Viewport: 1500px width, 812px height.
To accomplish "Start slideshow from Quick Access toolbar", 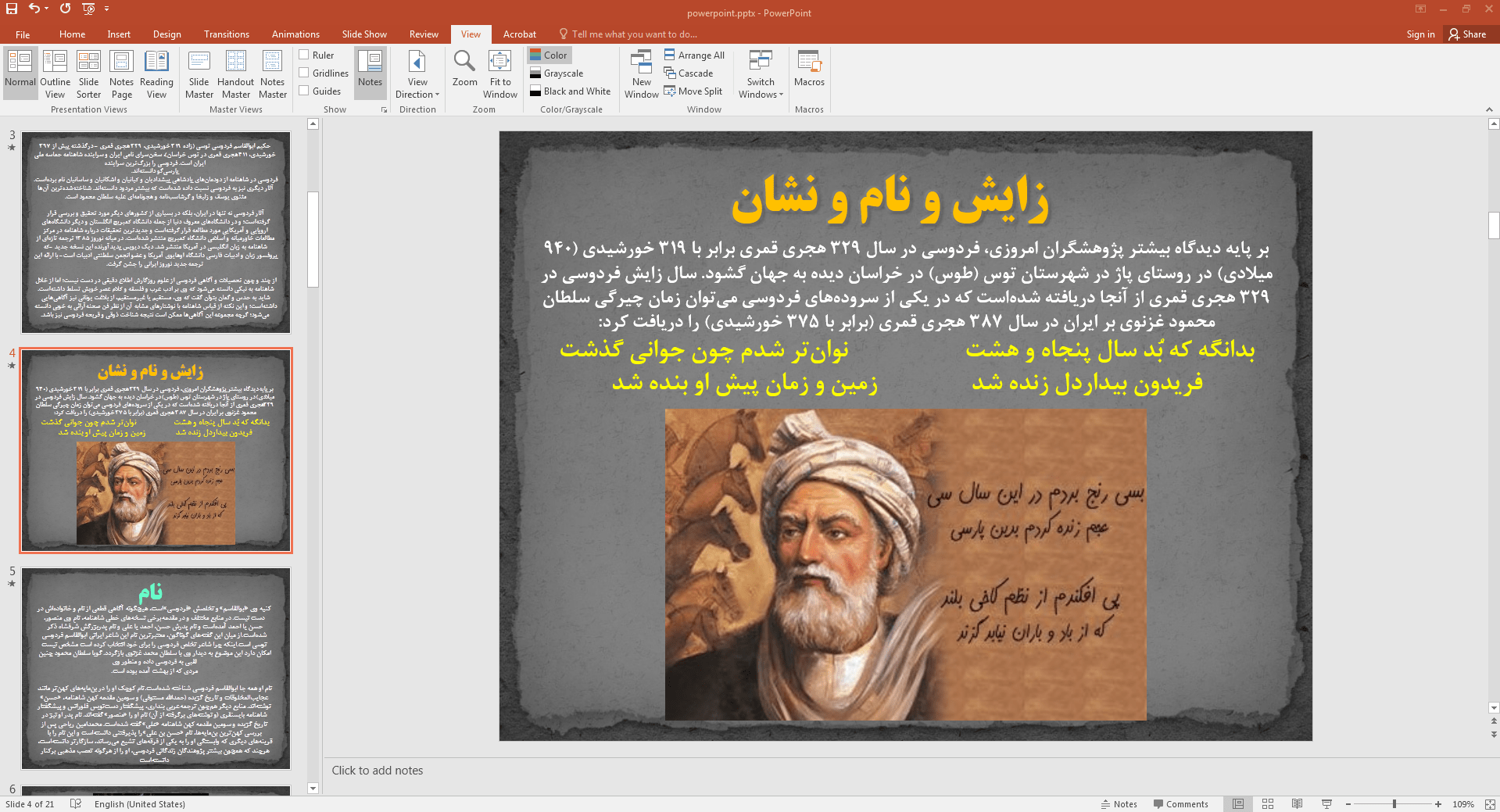I will pos(88,9).
